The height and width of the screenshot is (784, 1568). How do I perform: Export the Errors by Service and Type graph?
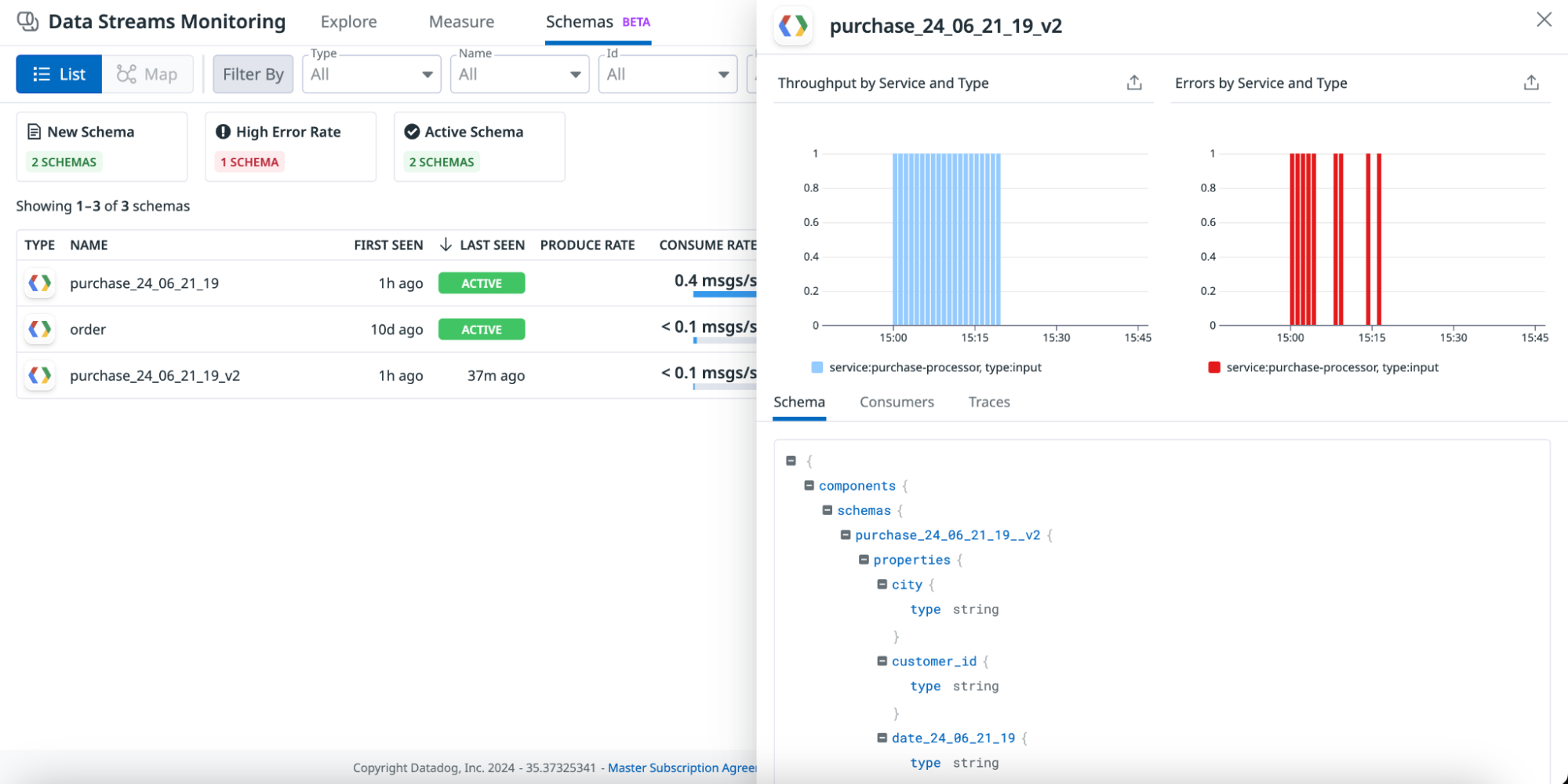click(x=1531, y=82)
